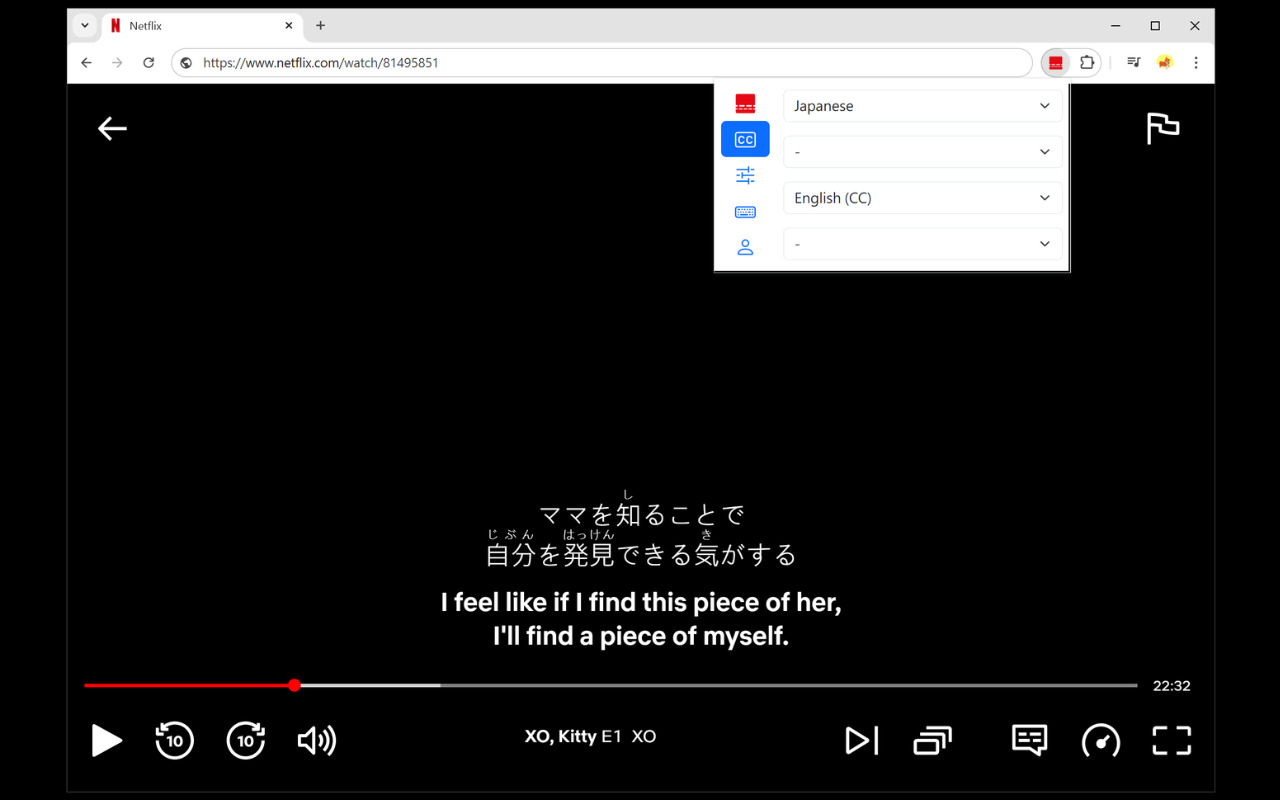The width and height of the screenshot is (1280, 800).
Task: Skip to the next episode
Action: [861, 740]
